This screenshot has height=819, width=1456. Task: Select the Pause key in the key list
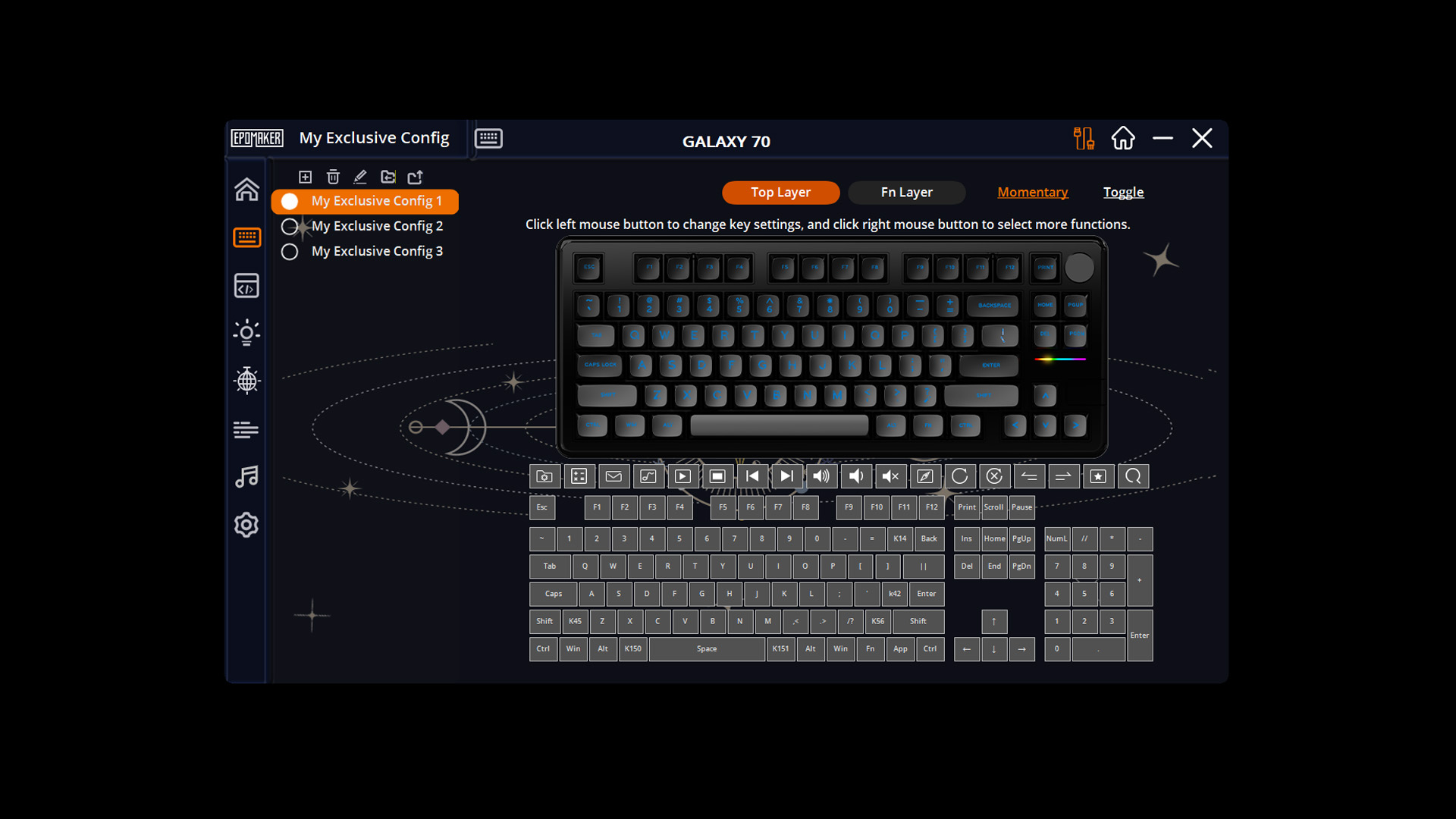point(1021,507)
